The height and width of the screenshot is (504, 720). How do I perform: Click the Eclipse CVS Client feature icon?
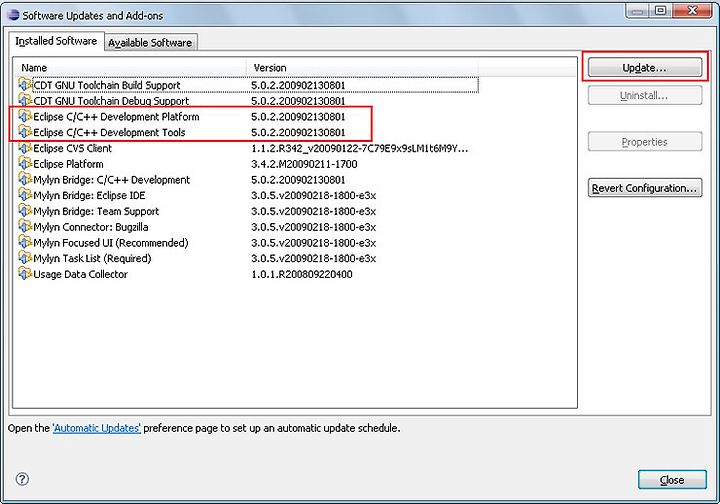25,148
